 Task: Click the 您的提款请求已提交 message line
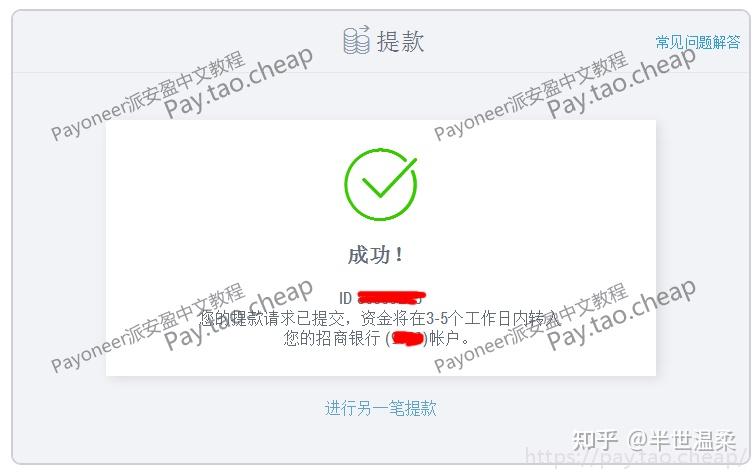(x=380, y=318)
